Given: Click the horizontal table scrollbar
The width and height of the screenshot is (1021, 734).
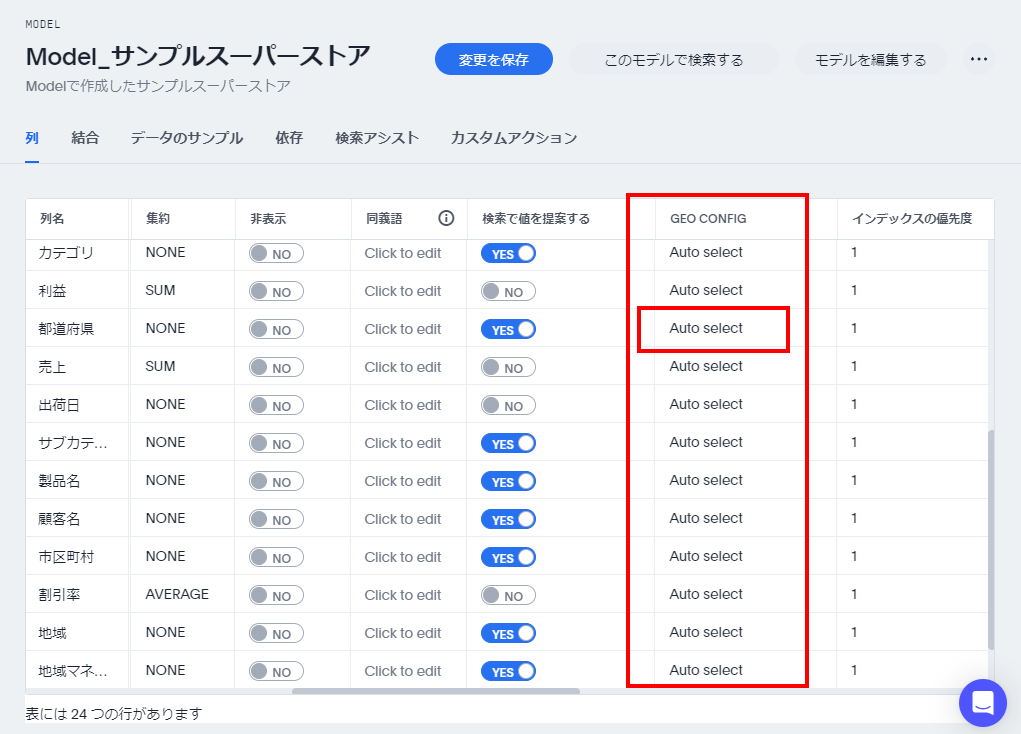Looking at the screenshot, I should coord(435,690).
